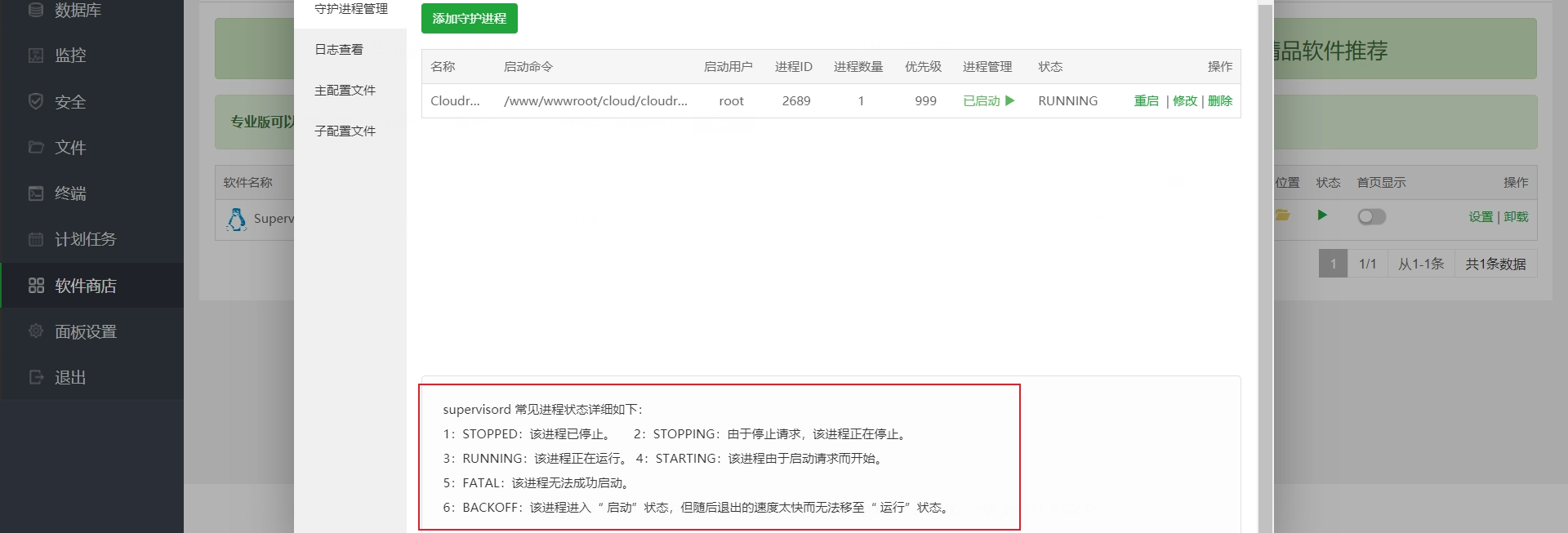1568x533 pixels.
Task: Click the 共1条数据 pagination text
Action: 1495,264
